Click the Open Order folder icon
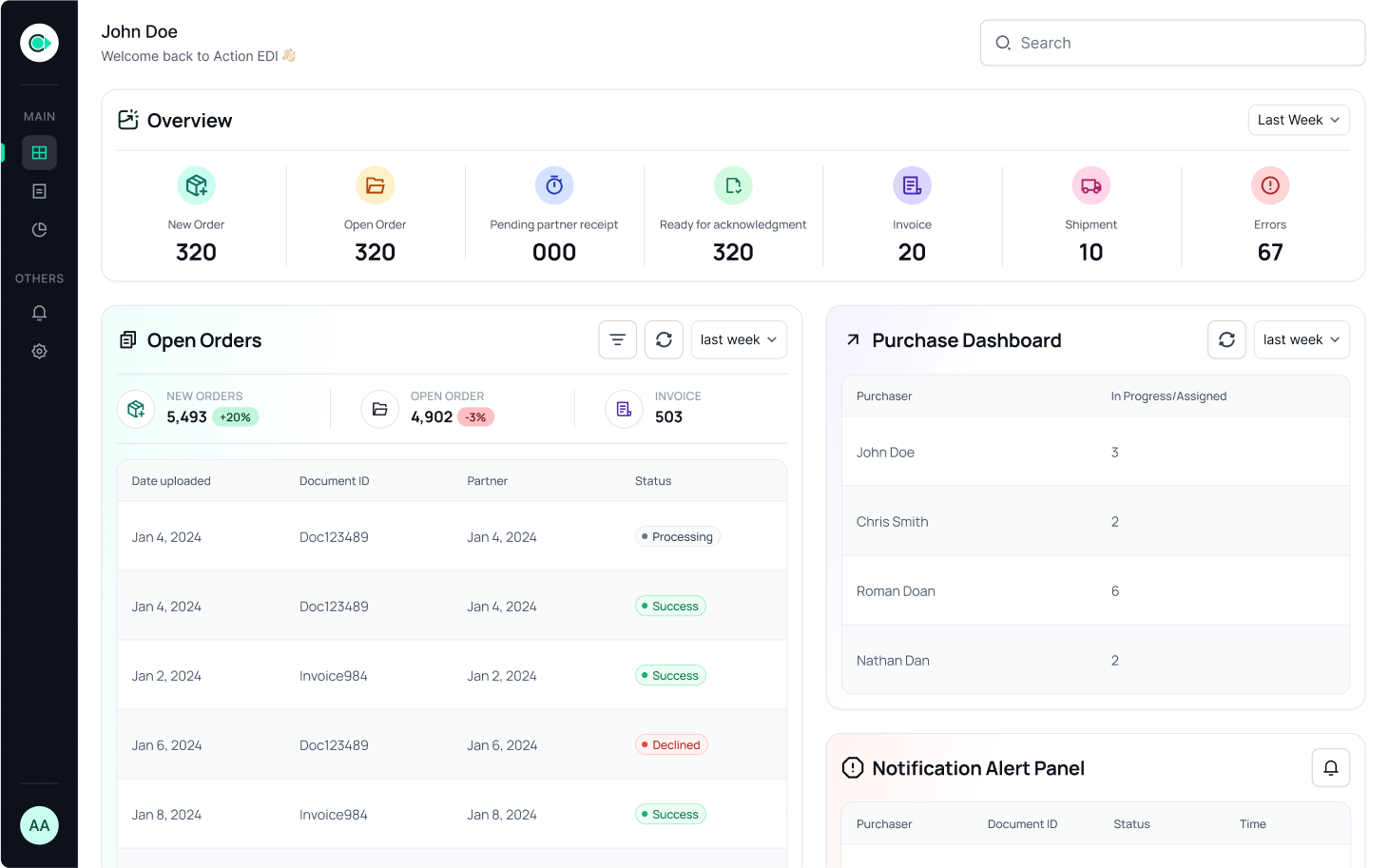This screenshot has height=868, width=1389. tap(376, 185)
